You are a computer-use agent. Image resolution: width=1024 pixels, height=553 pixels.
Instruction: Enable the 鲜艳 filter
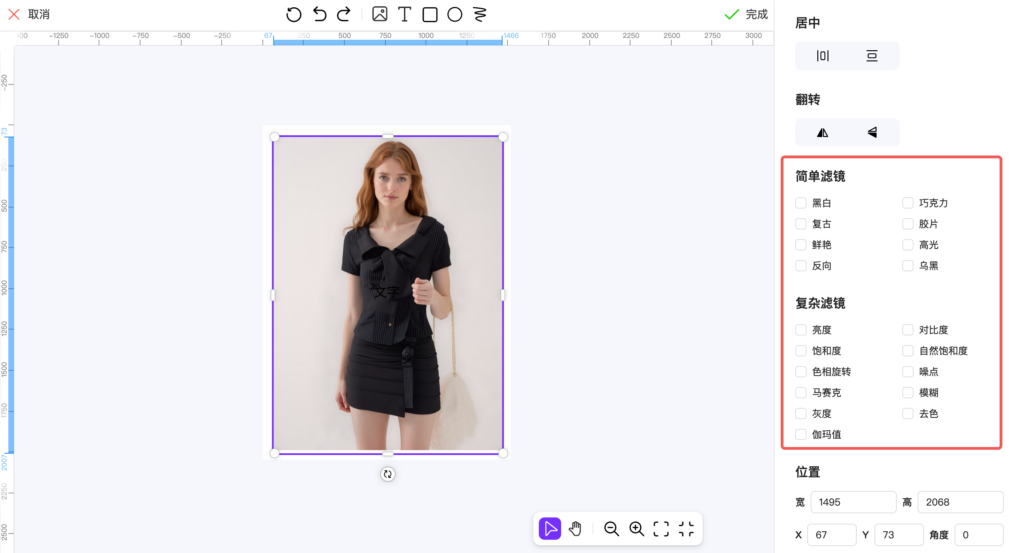801,245
